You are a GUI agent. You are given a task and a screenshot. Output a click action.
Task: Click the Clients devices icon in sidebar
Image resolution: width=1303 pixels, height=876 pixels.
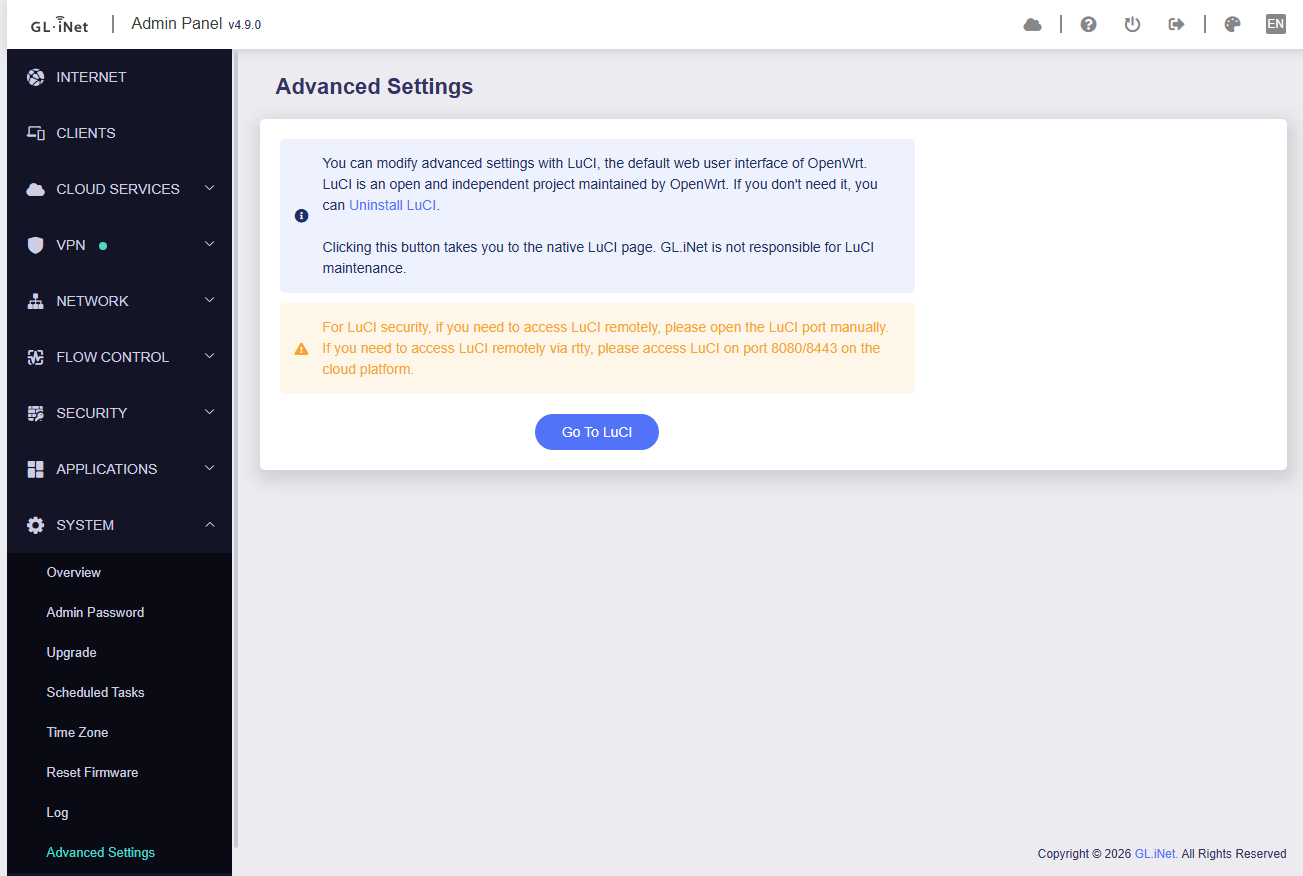36,133
